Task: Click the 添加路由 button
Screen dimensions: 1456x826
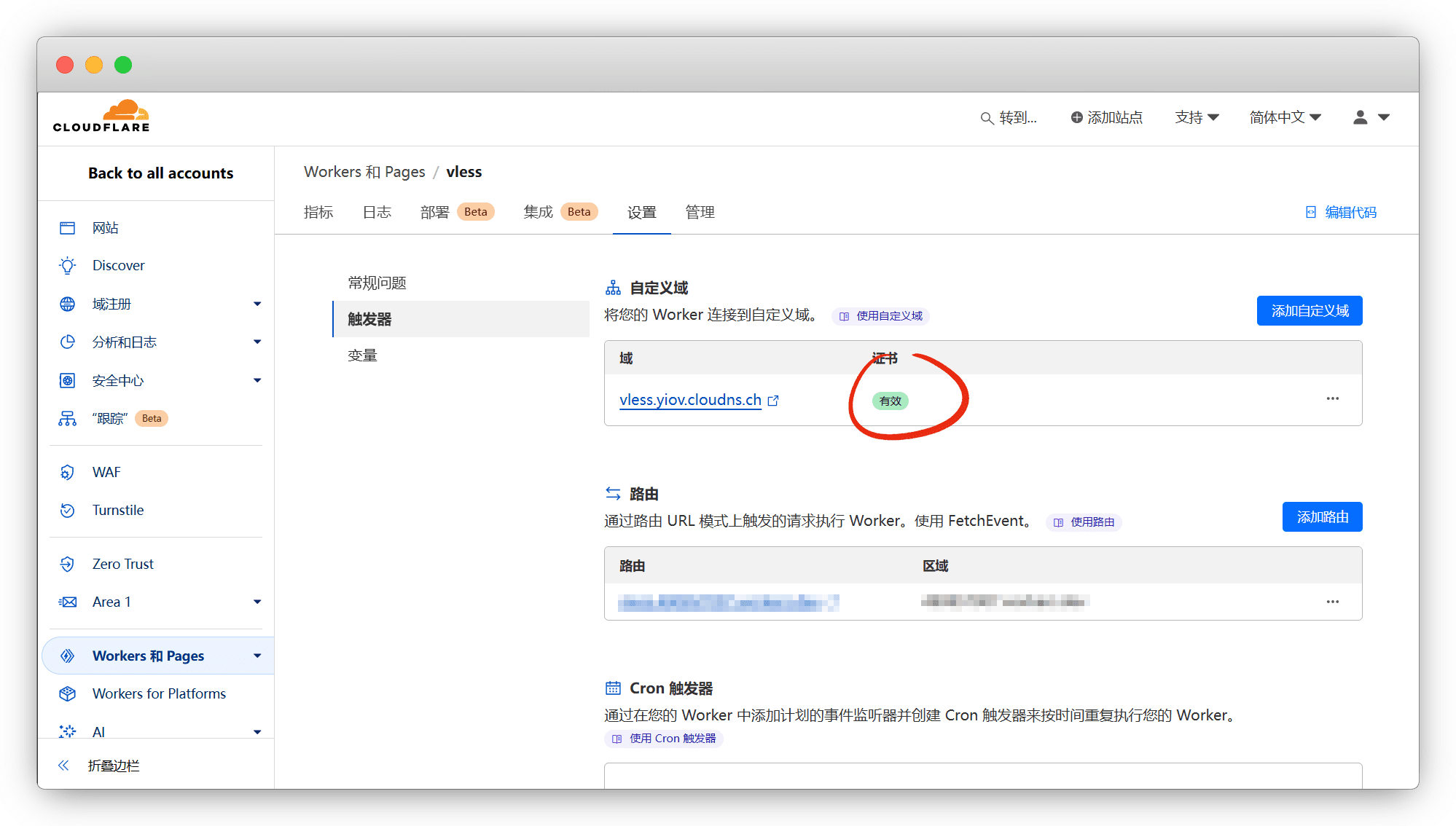Action: pos(1322,518)
